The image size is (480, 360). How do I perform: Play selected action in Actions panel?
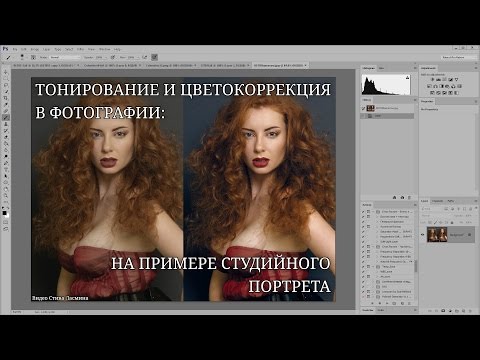[387, 303]
